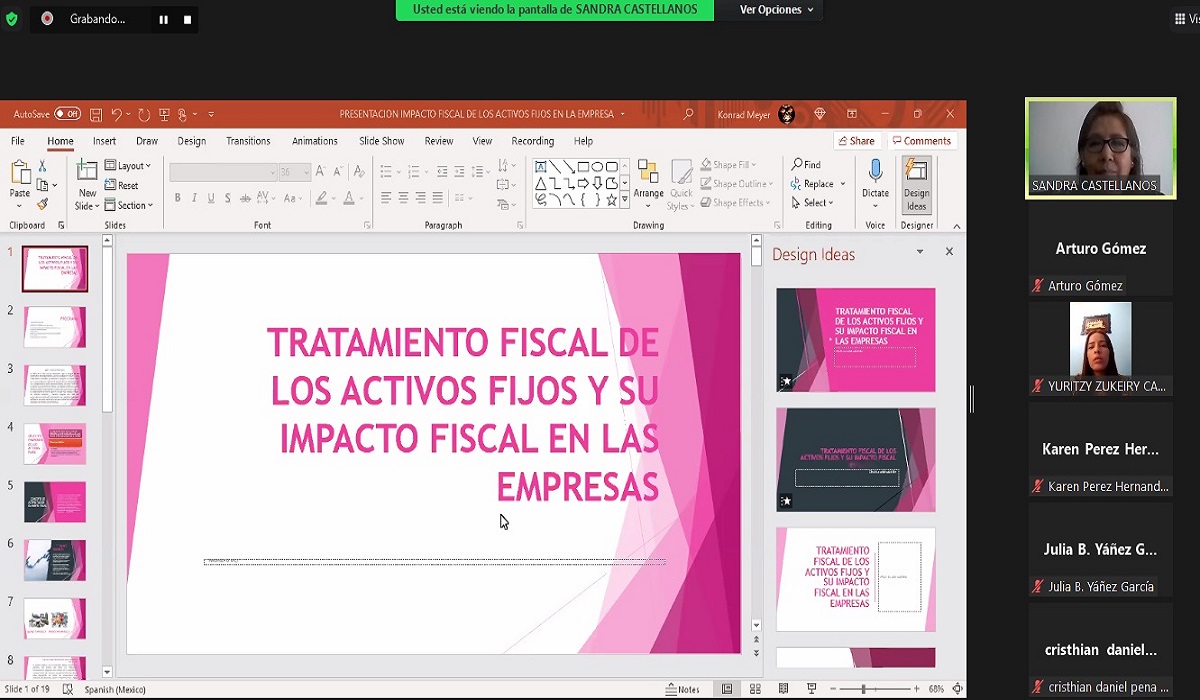Click Find in Editing group
This screenshot has width=1200, height=700.
click(806, 165)
